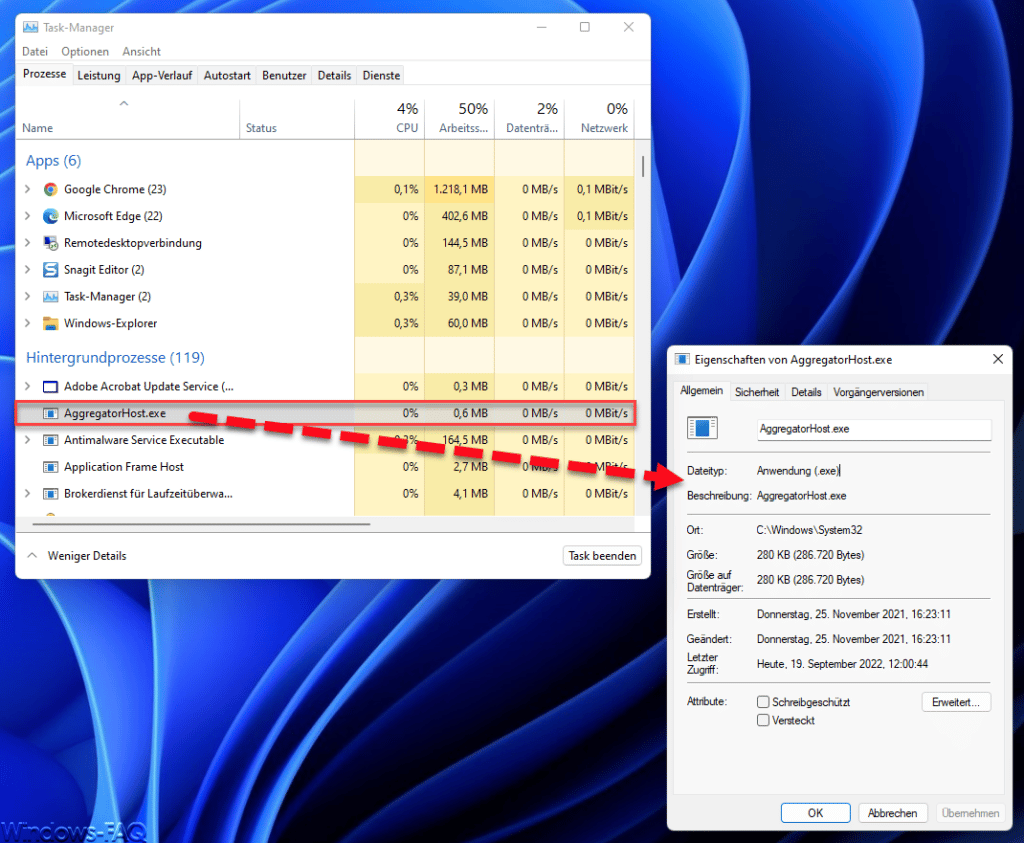Switch to the Autostart tab
1024x843 pixels.
tap(227, 76)
